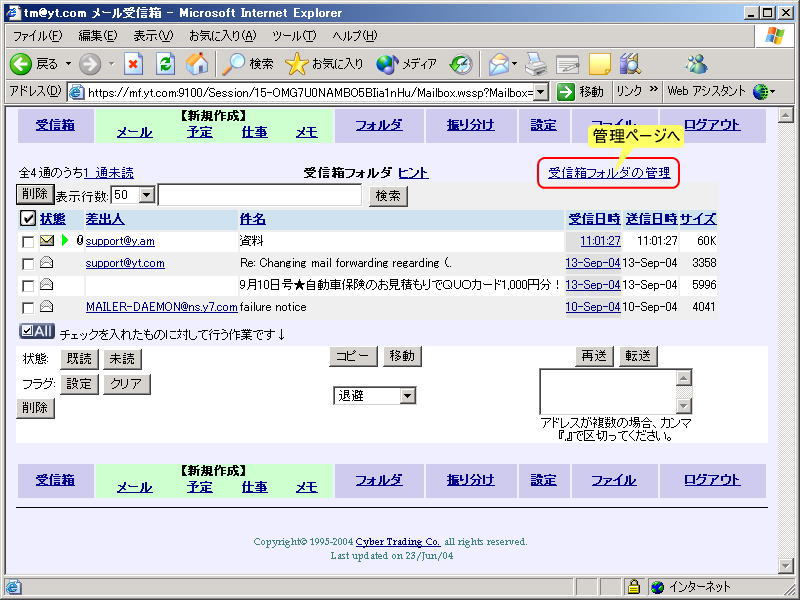Open the 退避 folder dropdown

pos(407,396)
